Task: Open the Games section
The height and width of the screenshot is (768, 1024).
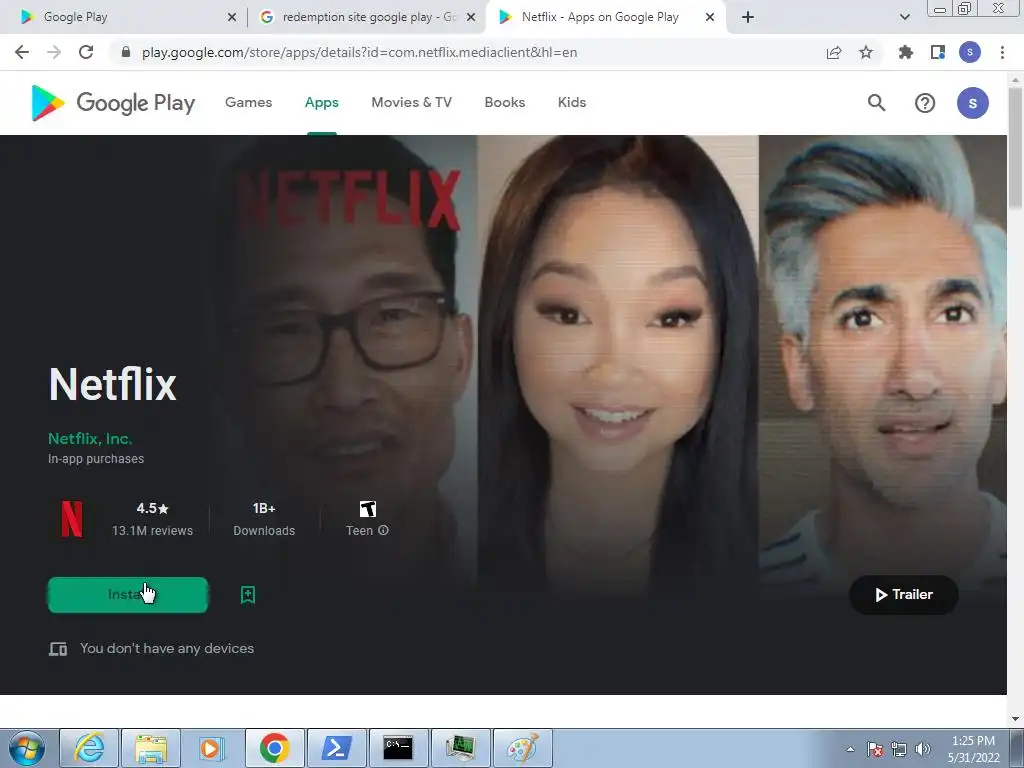Action: point(248,103)
